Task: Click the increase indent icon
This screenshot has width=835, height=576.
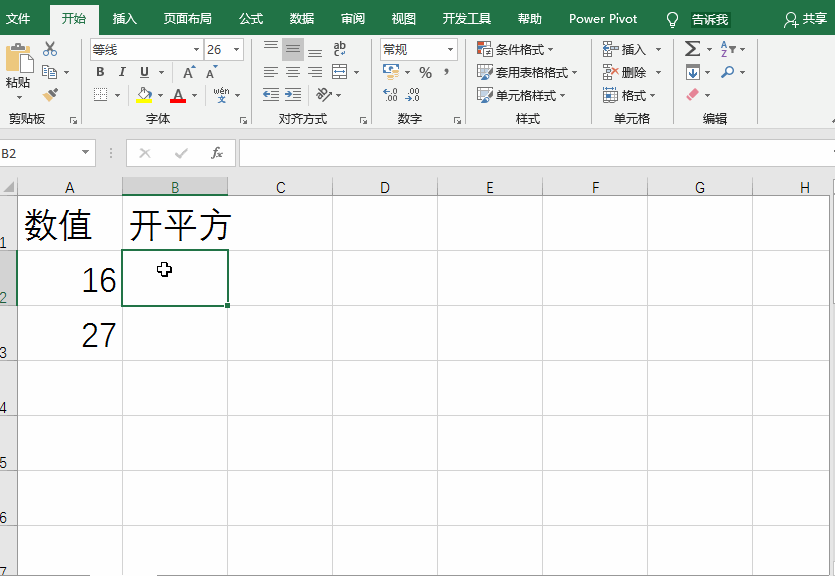Action: (x=293, y=95)
